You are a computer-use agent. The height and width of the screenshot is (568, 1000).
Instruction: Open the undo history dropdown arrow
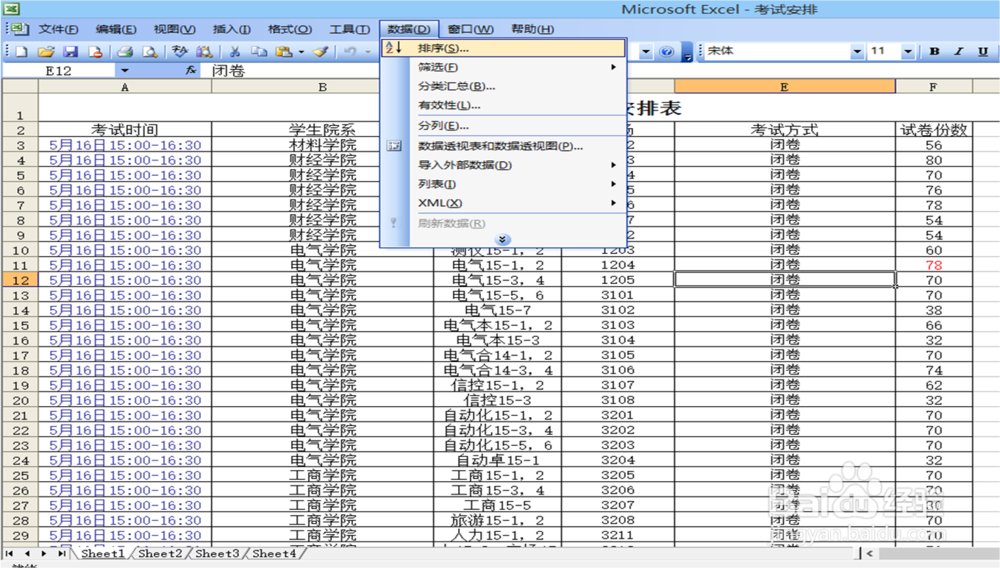(x=368, y=52)
